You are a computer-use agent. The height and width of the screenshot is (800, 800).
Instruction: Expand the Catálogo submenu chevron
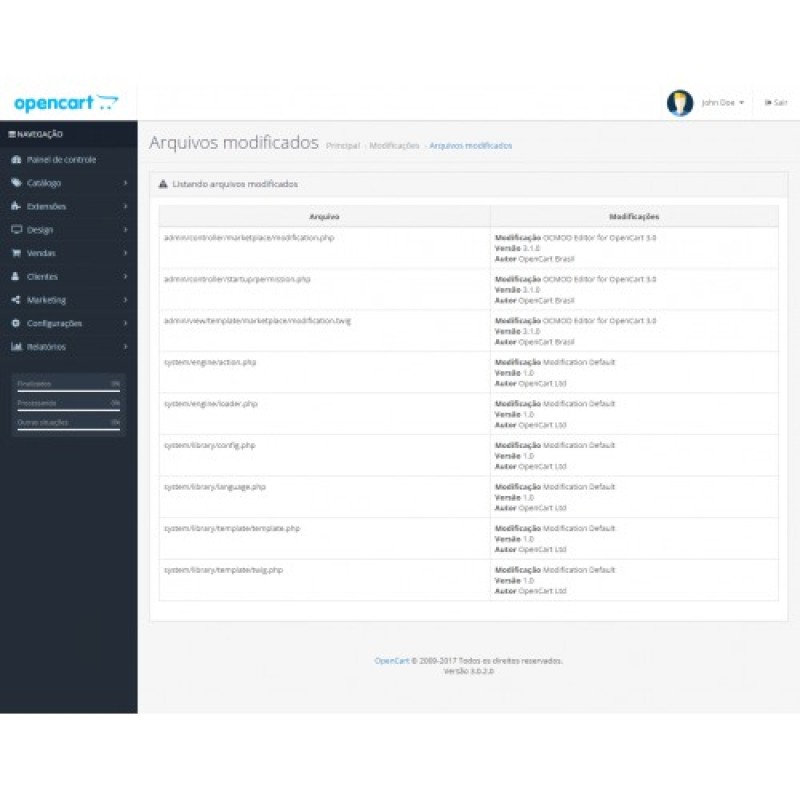click(124, 183)
